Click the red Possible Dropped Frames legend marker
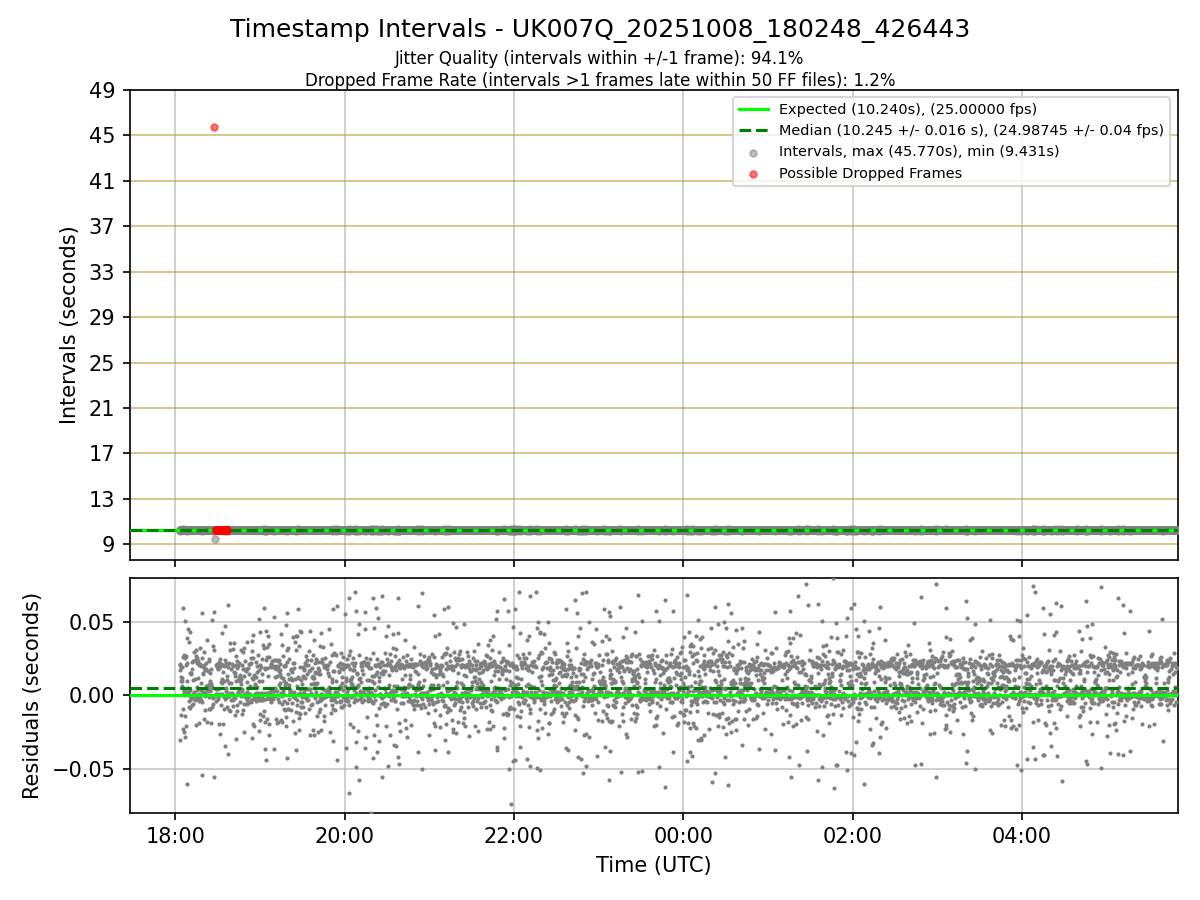 754,173
